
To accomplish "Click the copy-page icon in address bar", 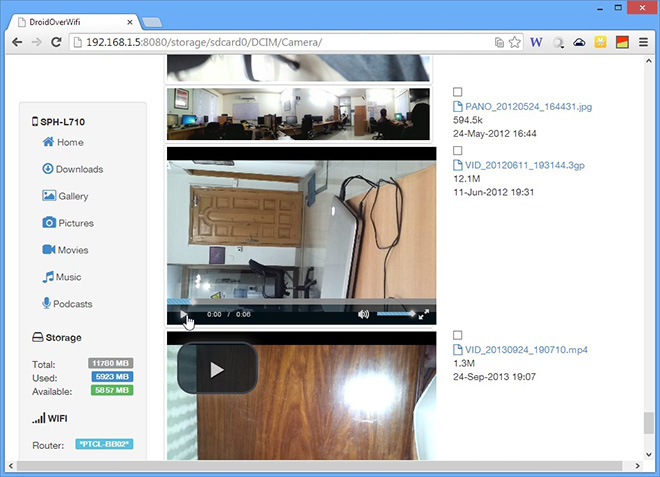I will [499, 42].
